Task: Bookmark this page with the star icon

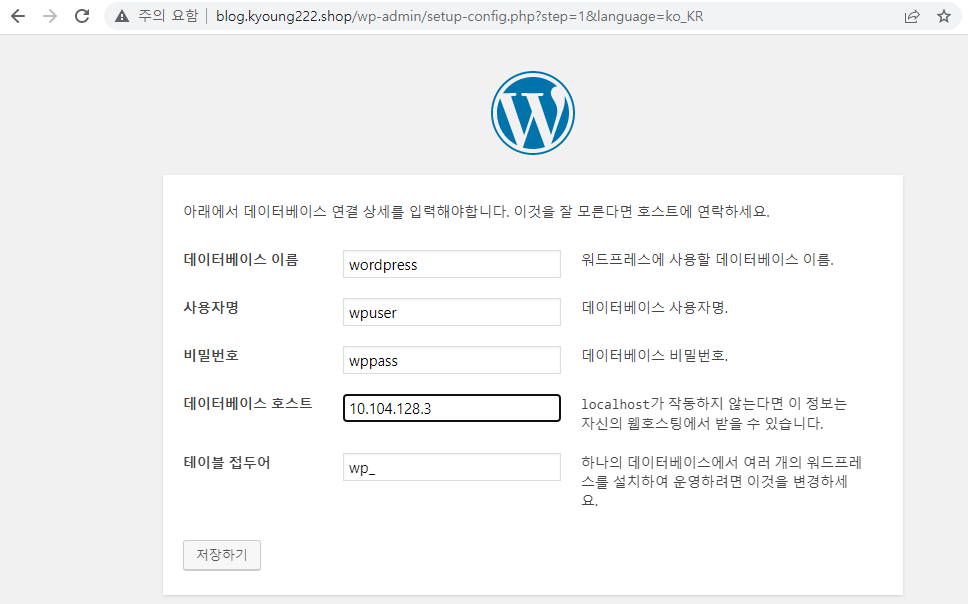Action: click(944, 16)
